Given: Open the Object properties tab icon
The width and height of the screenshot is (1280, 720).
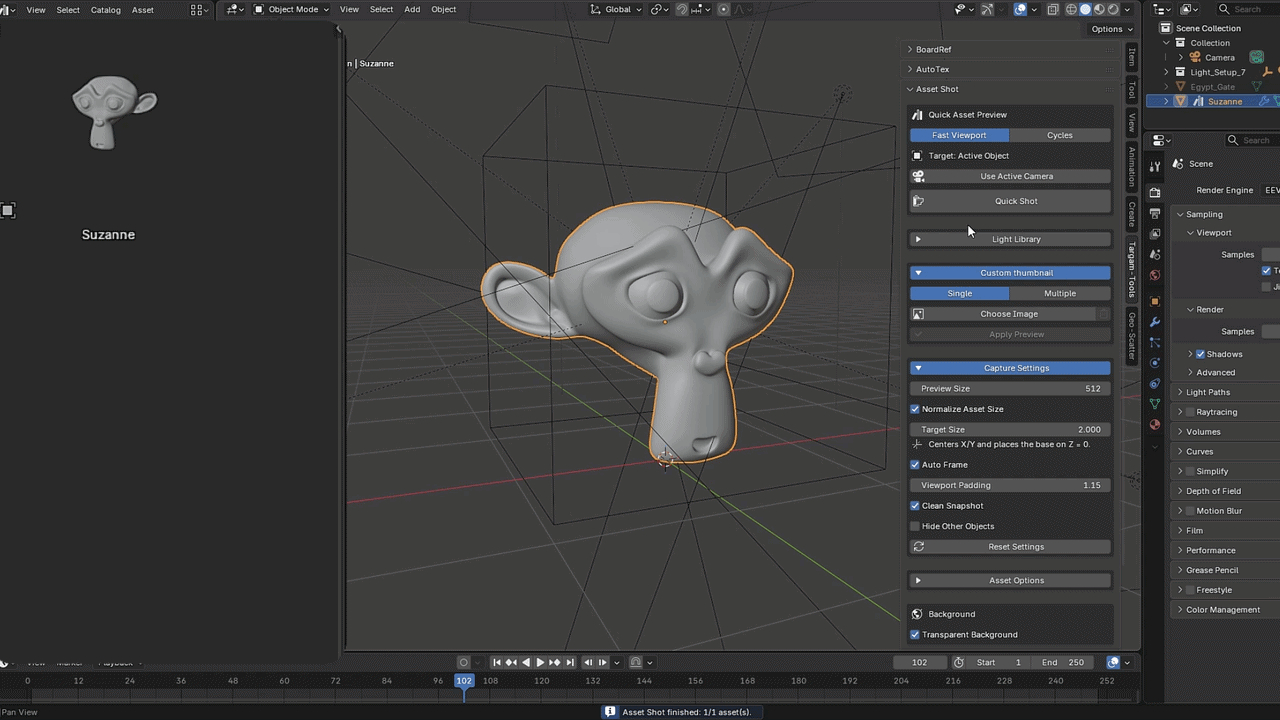Looking at the screenshot, I should (x=1155, y=301).
